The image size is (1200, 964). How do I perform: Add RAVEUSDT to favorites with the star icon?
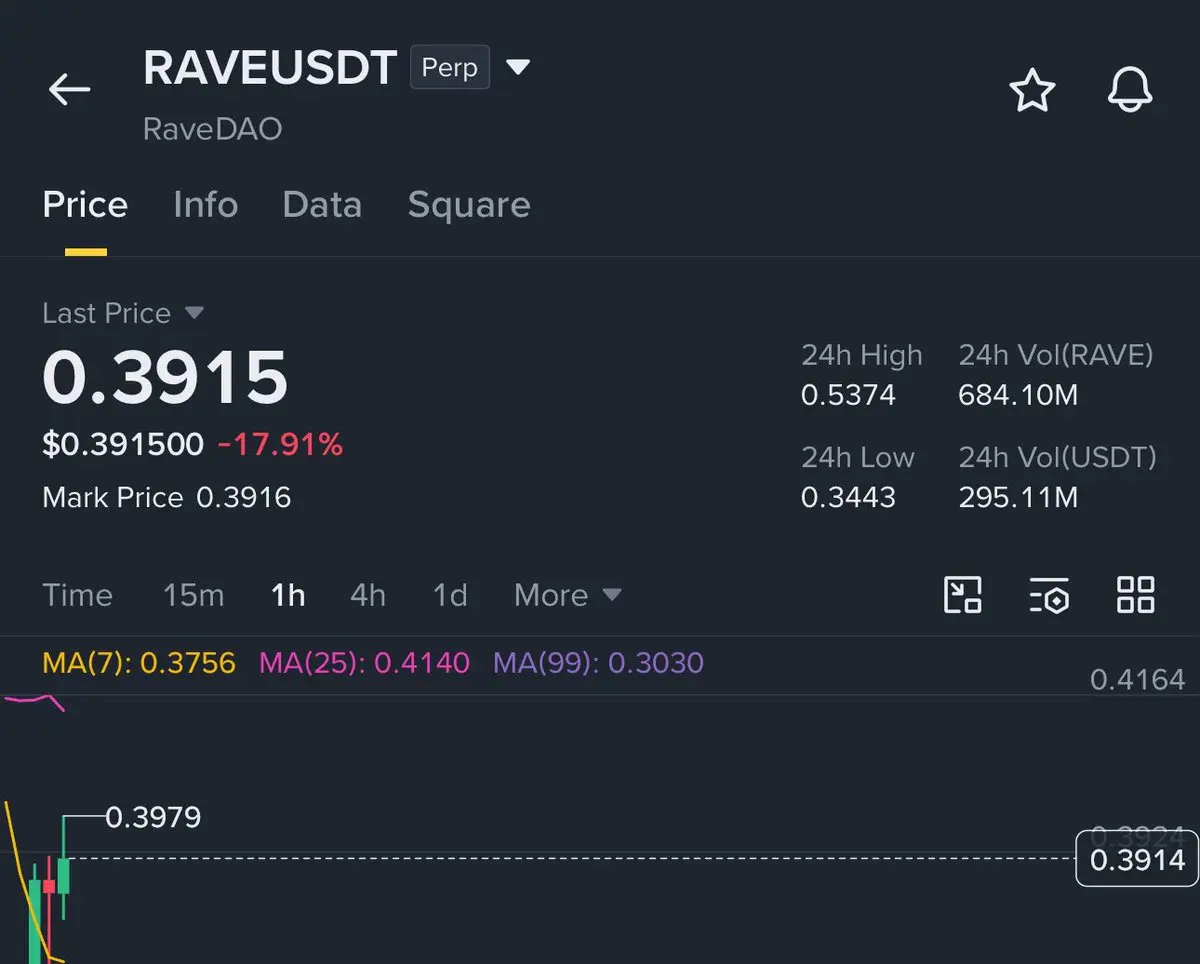[1032, 91]
